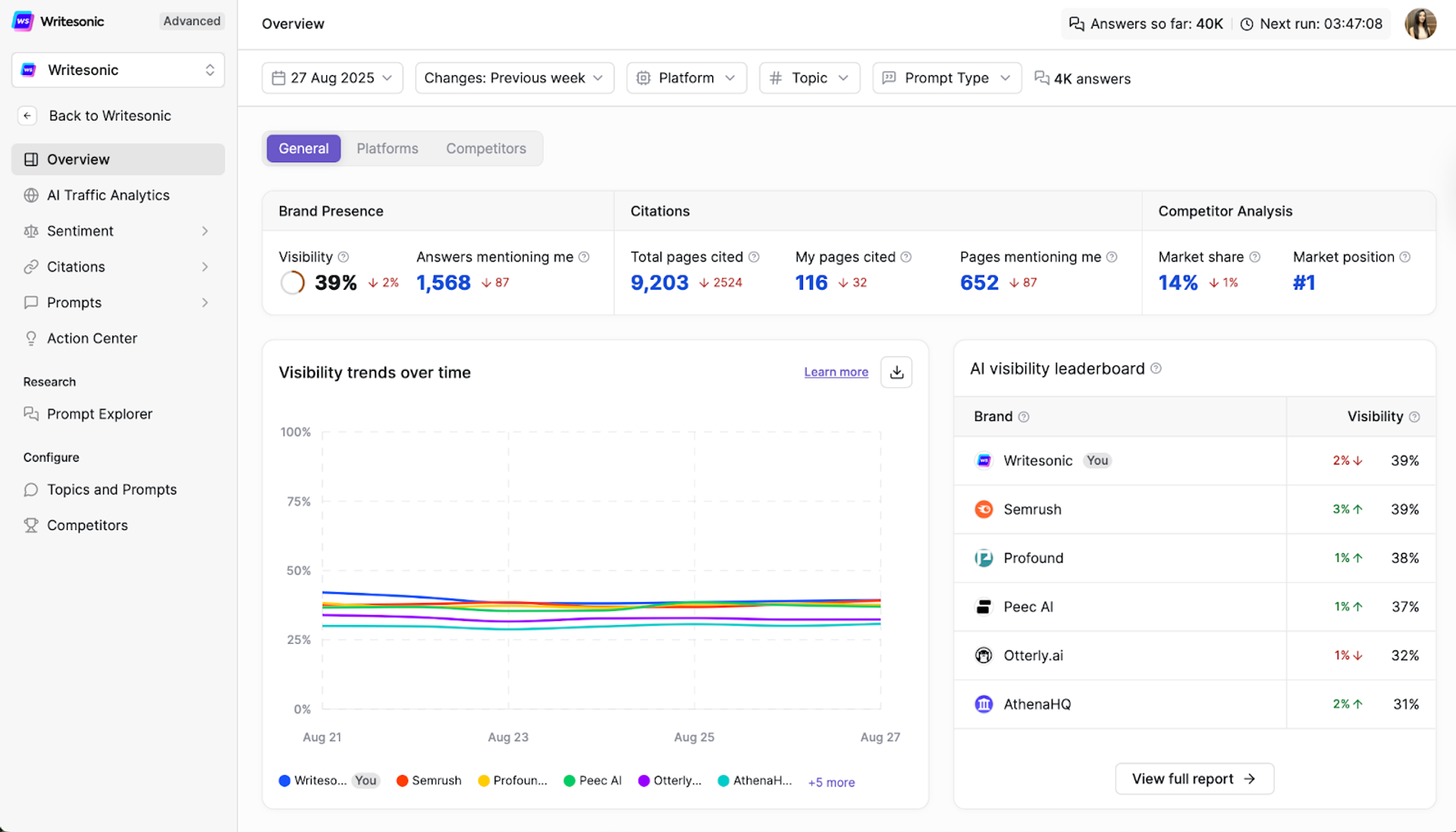
Task: Open the Prompt Type filter dropdown
Action: [946, 78]
